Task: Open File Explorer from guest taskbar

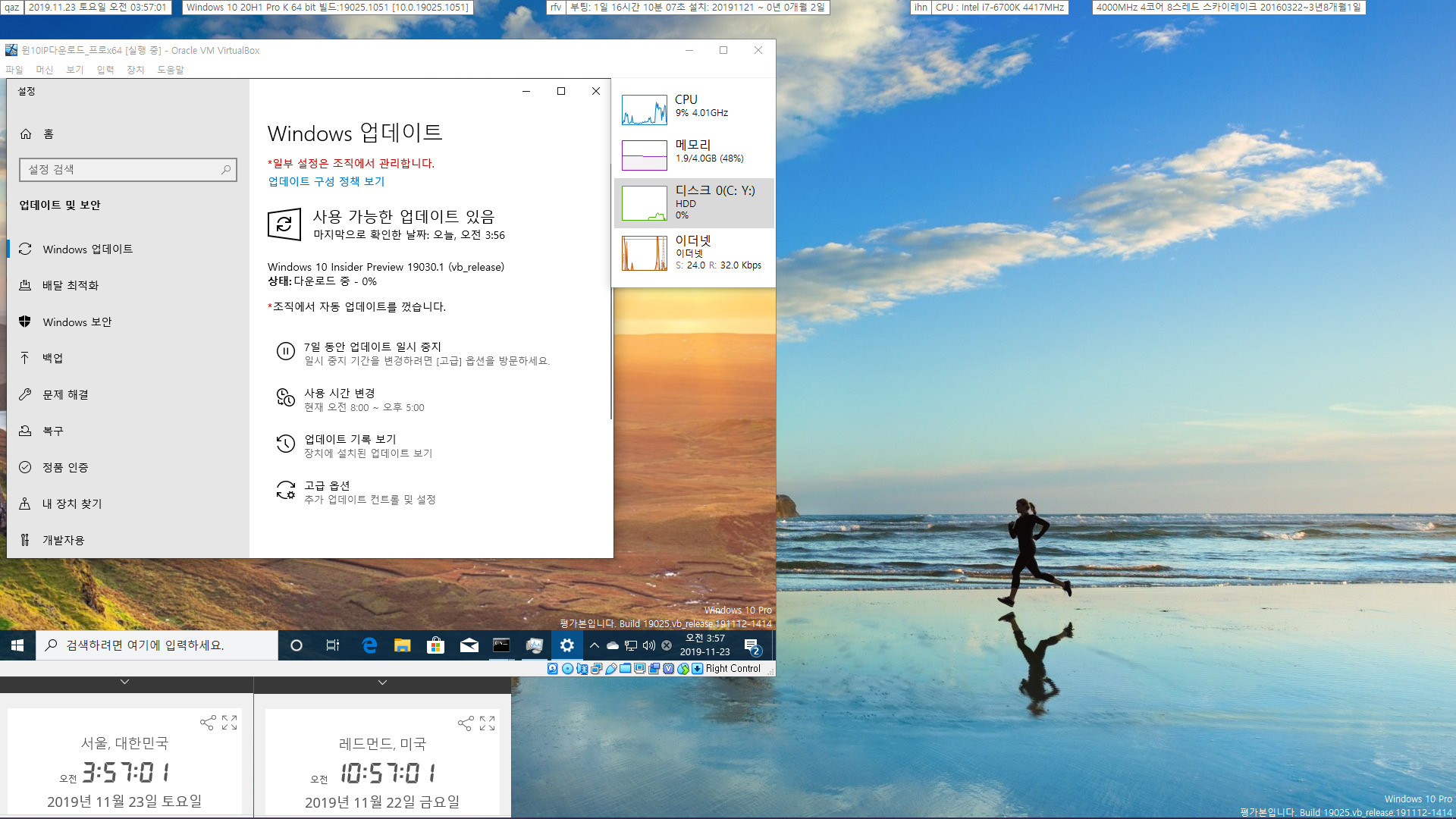Action: point(402,645)
